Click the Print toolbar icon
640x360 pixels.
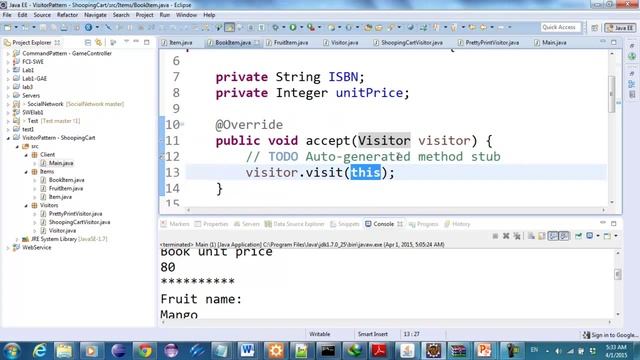point(64,27)
